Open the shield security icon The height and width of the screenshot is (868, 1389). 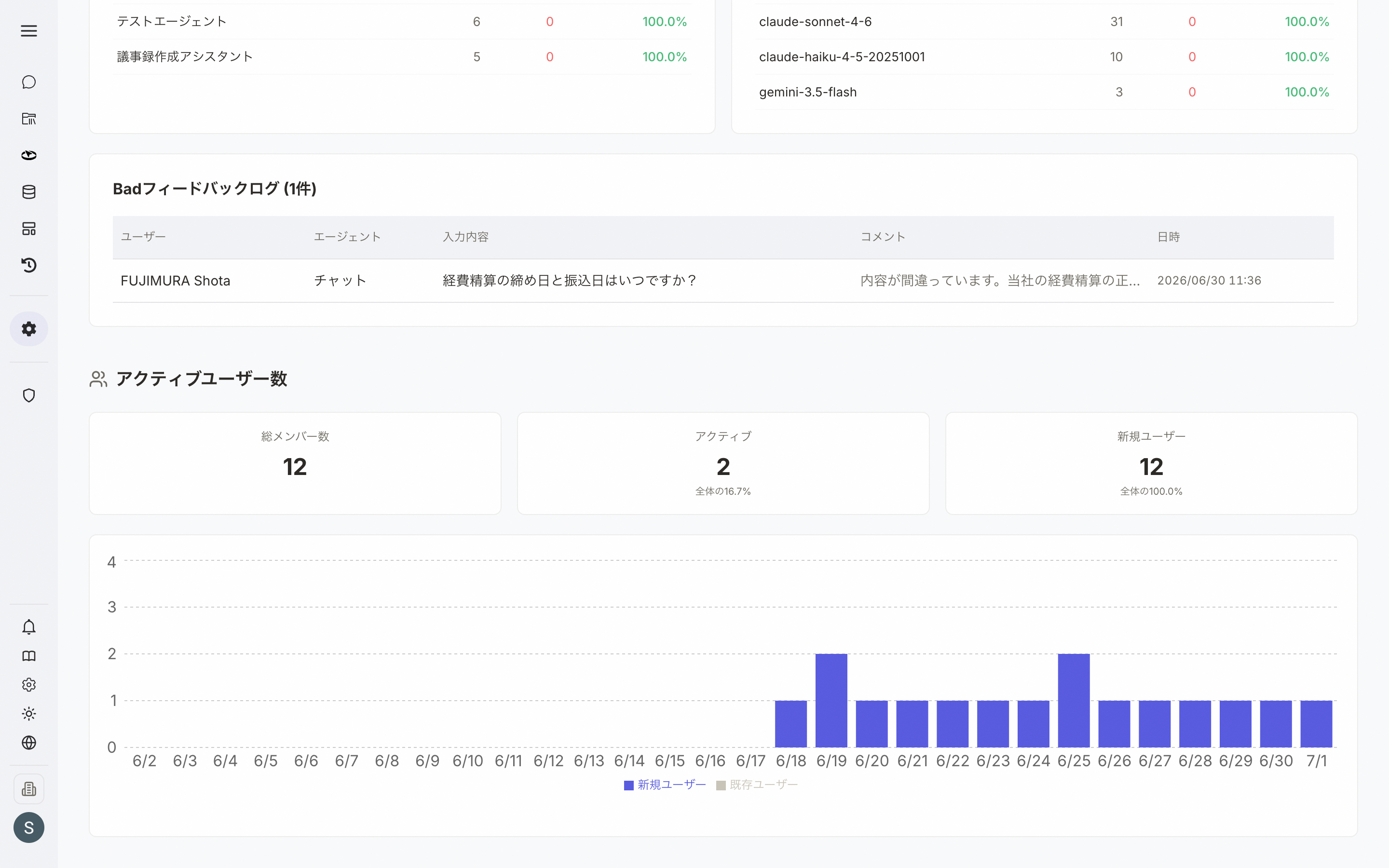29,395
